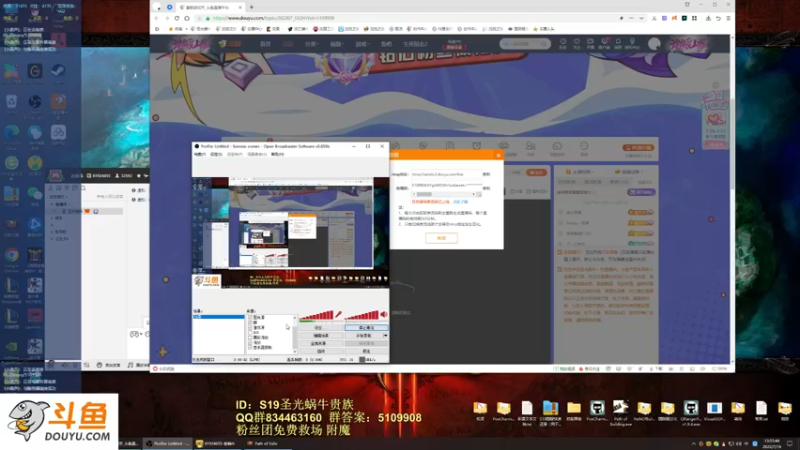Click the history clock icon in the Douyu header
The height and width of the screenshot is (450, 800).
pyautogui.click(x=563, y=43)
